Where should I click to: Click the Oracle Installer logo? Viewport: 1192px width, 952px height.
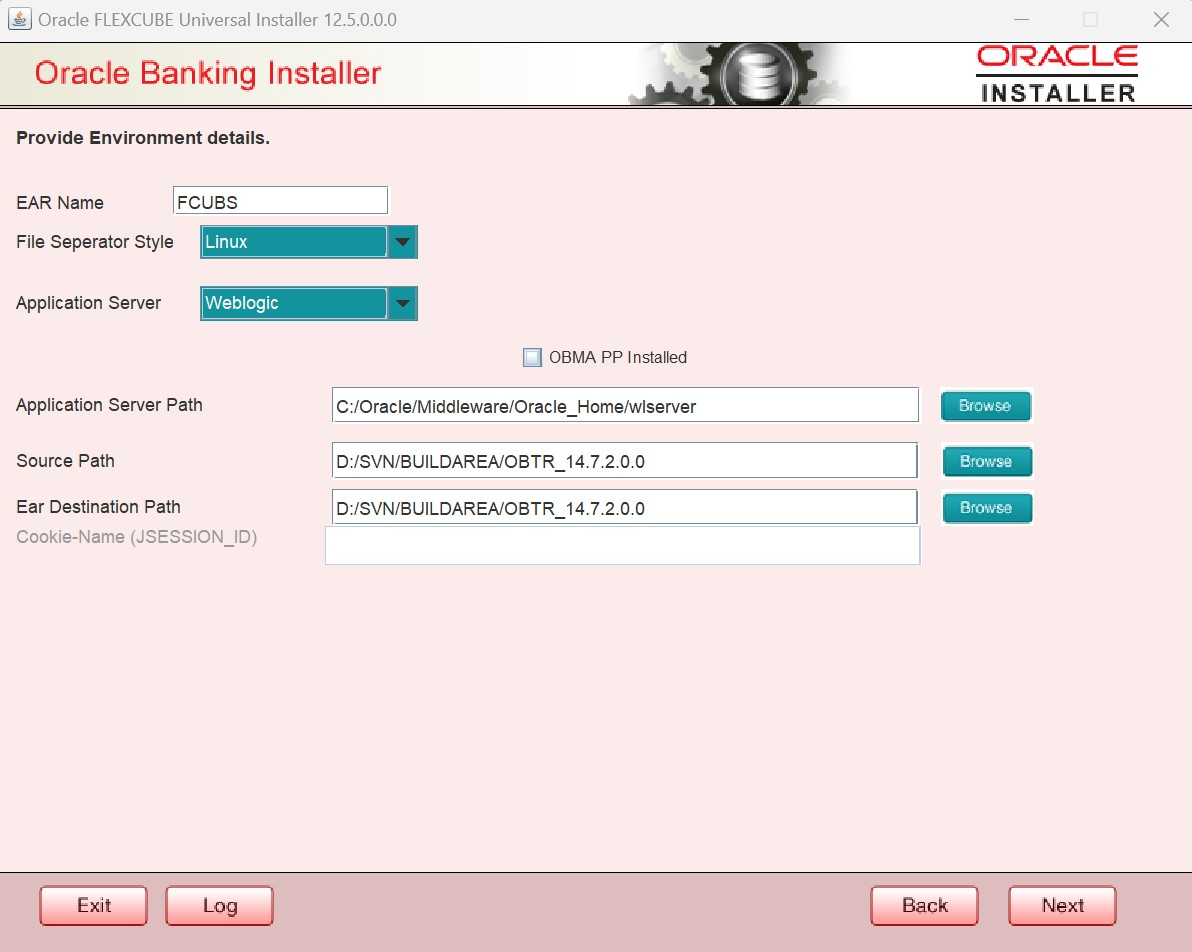pos(1057,74)
